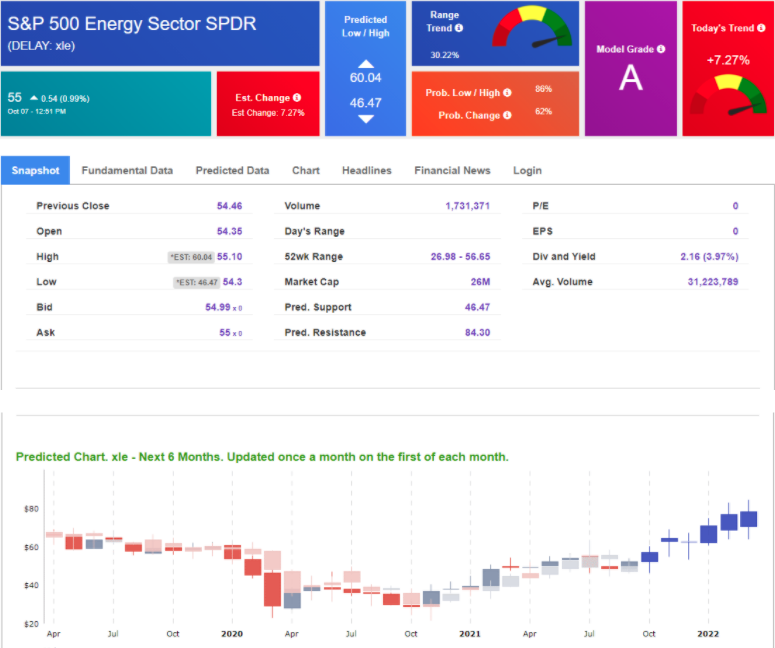775x648 pixels.
Task: Click the info icon next to Est. Change
Action: point(297,97)
